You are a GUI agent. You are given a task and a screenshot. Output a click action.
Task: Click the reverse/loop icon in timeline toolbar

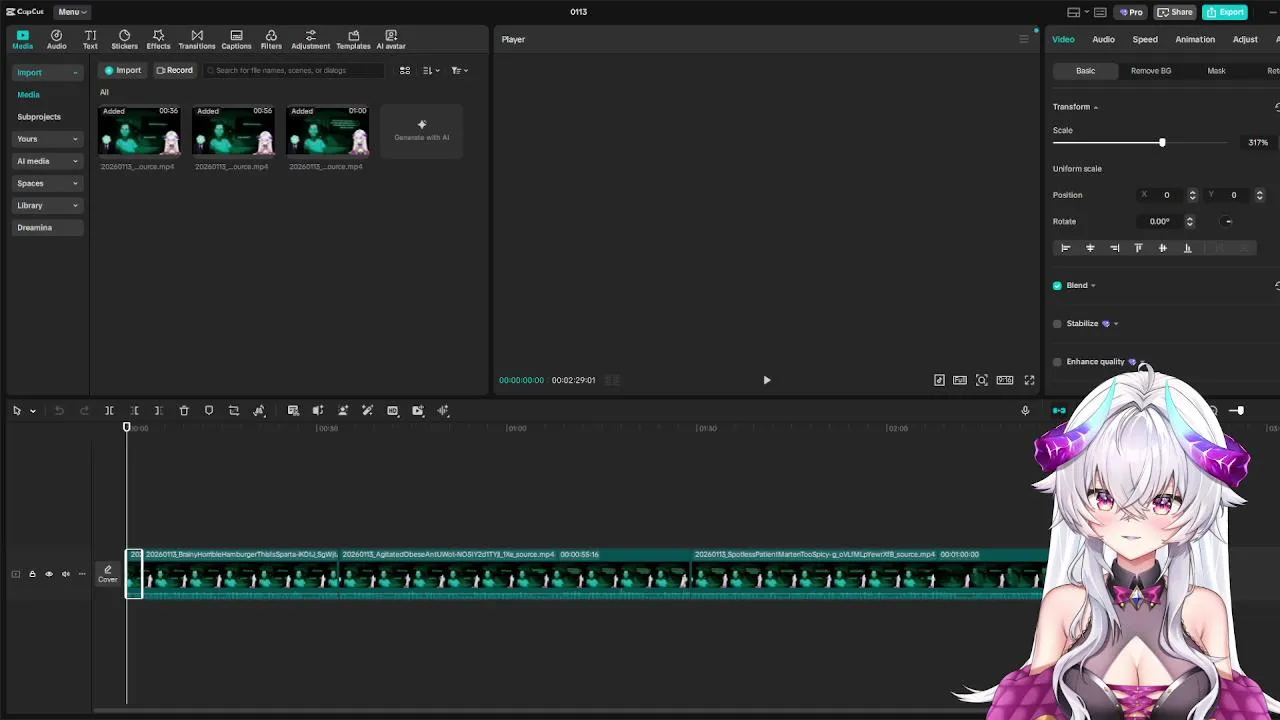234,411
